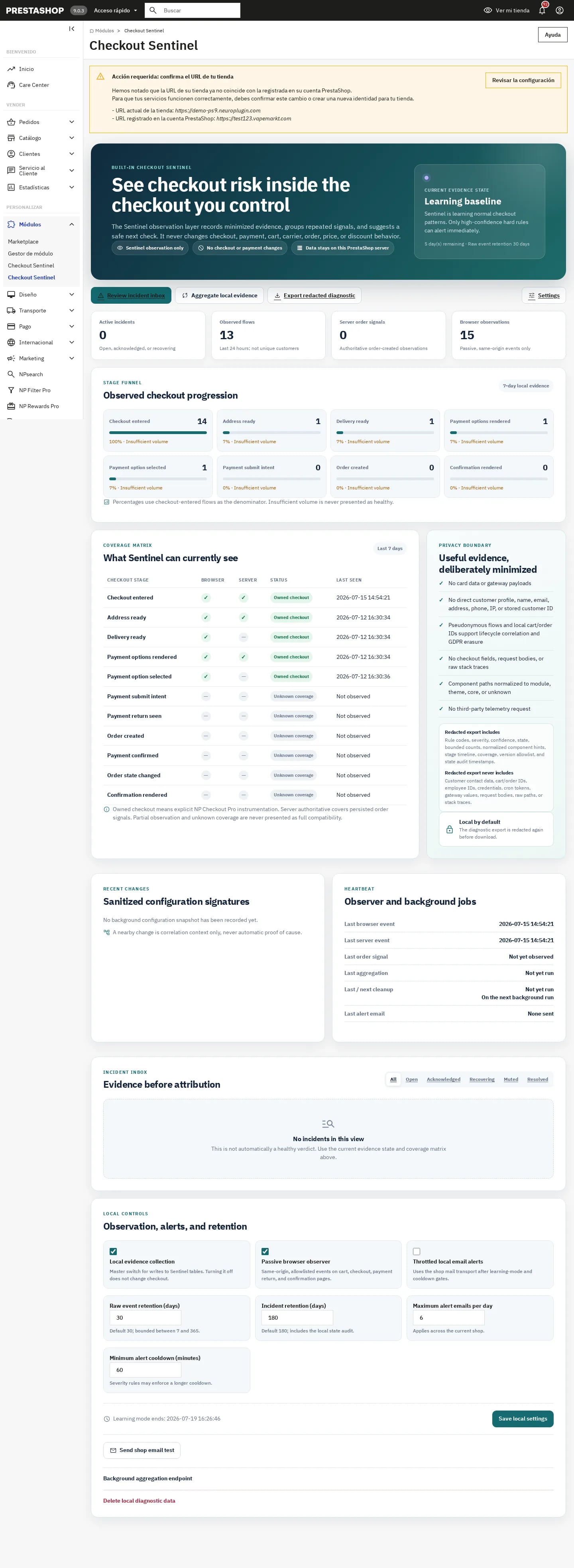Click Ayuda help button
574x1568 pixels.
552,35
